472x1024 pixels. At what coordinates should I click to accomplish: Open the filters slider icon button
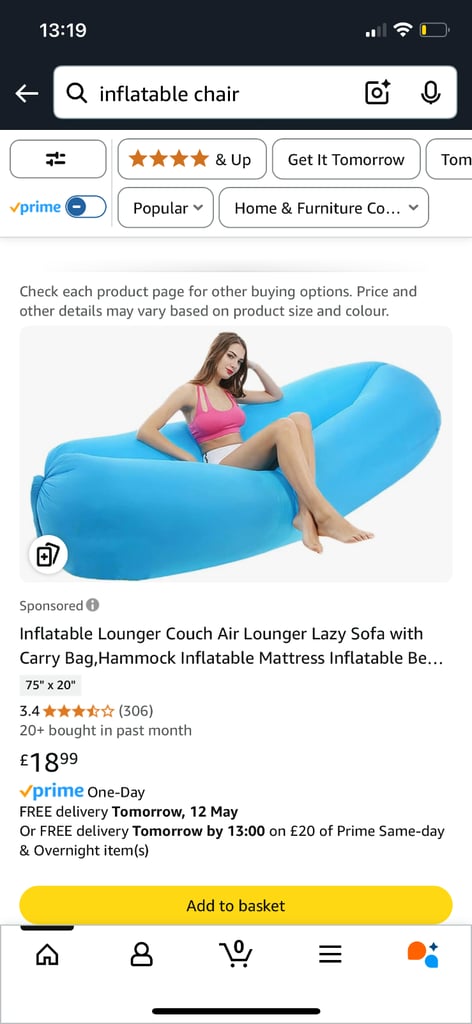[x=57, y=159]
